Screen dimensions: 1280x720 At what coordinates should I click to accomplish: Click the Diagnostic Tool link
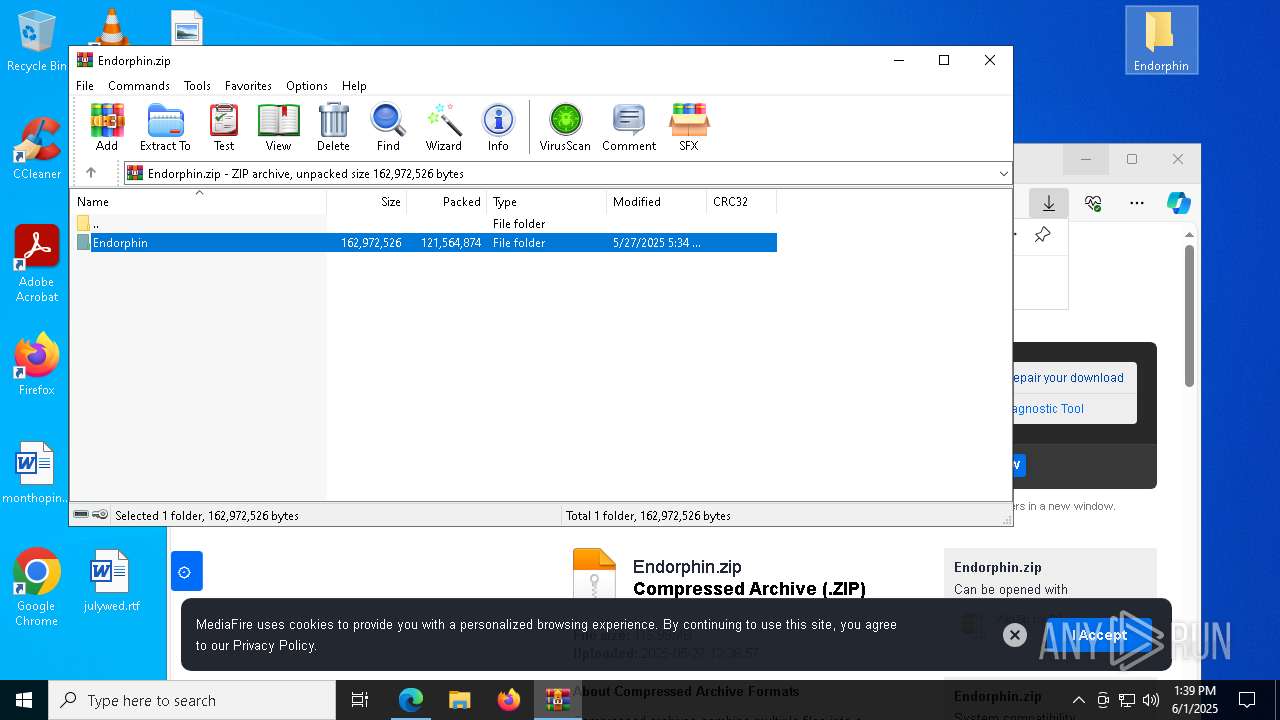click(1048, 409)
